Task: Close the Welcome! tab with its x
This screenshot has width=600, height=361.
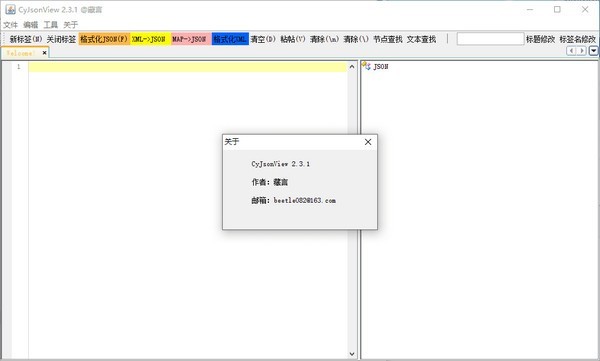Action: (x=44, y=53)
